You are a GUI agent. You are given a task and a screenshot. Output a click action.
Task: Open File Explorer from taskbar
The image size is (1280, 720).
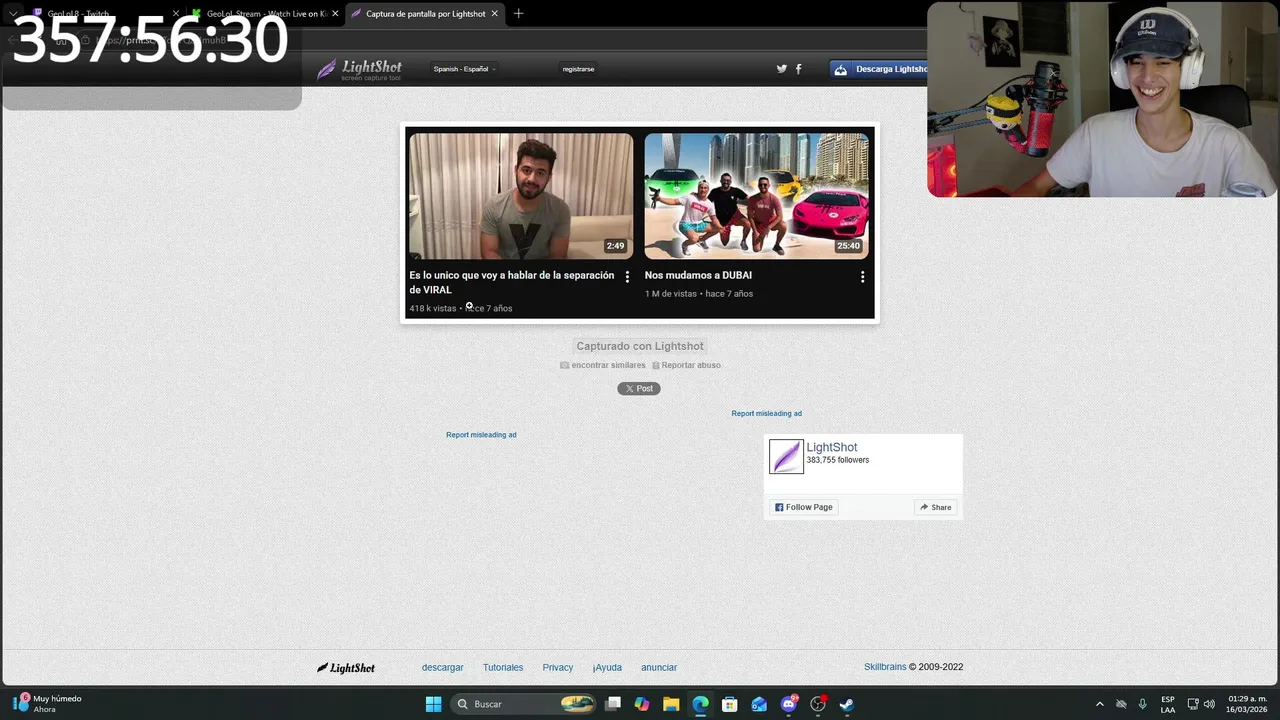(671, 704)
